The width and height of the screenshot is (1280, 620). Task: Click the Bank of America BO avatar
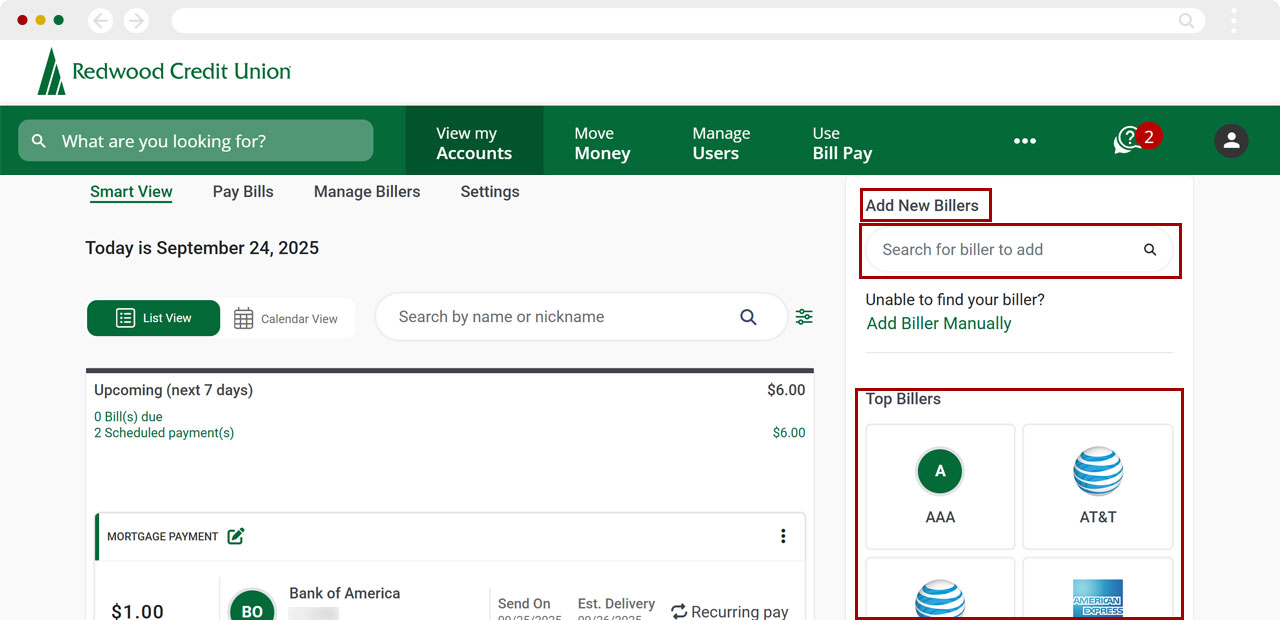[251, 605]
